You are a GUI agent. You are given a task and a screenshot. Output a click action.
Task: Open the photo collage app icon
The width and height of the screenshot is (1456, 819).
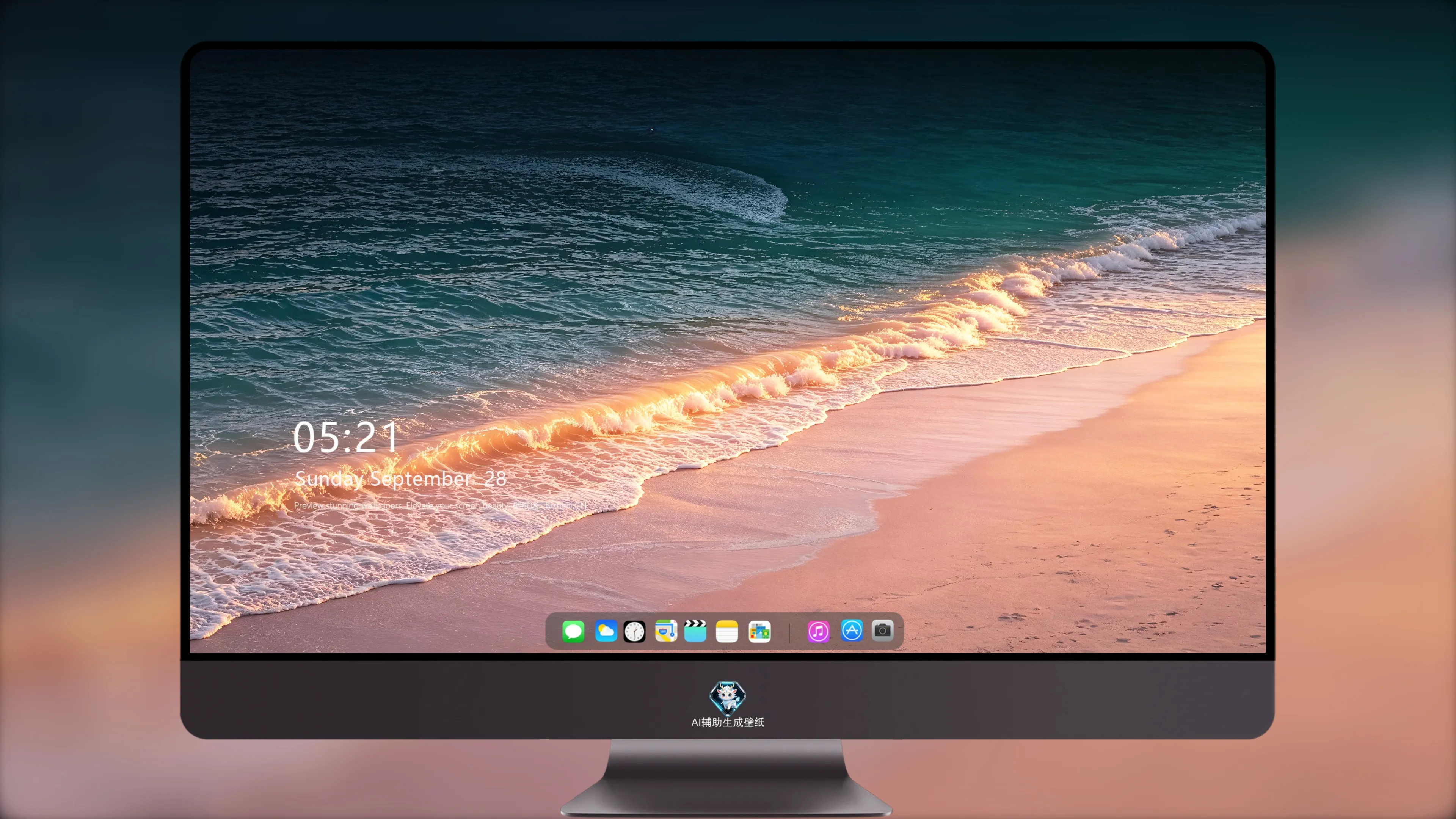[759, 631]
